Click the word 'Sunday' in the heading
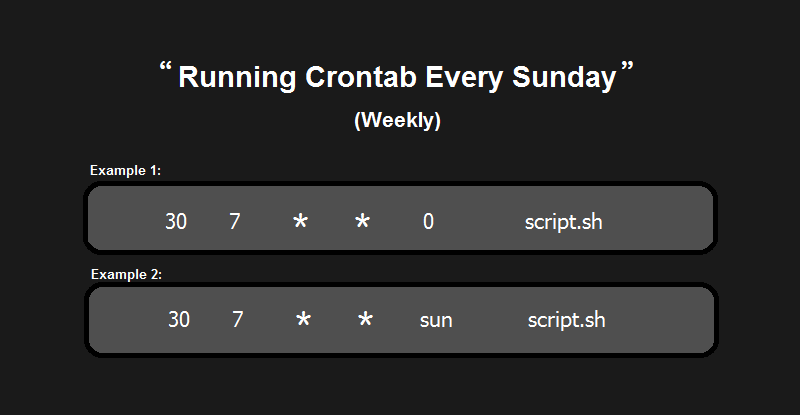The width and height of the screenshot is (800, 415). tap(564, 78)
